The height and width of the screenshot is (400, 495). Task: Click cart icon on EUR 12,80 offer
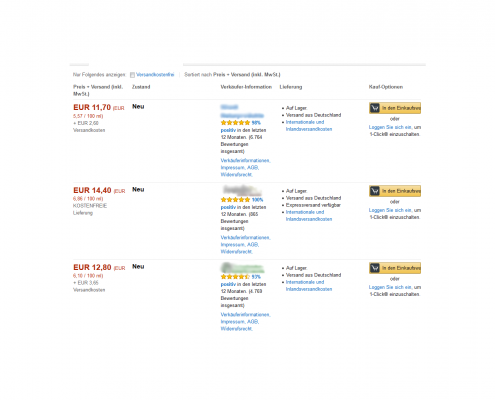pos(375,268)
